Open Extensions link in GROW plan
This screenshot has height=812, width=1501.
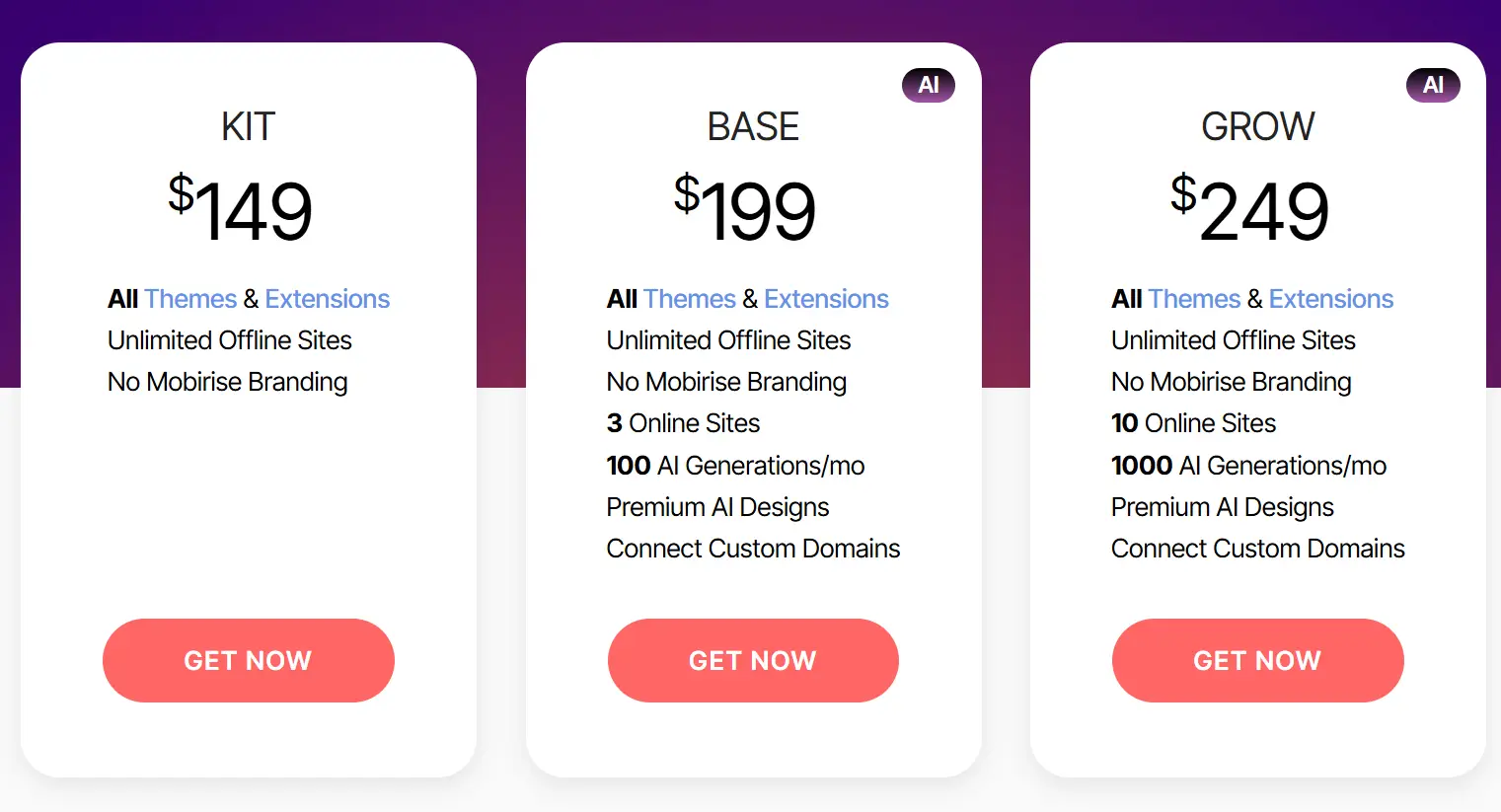1330,299
